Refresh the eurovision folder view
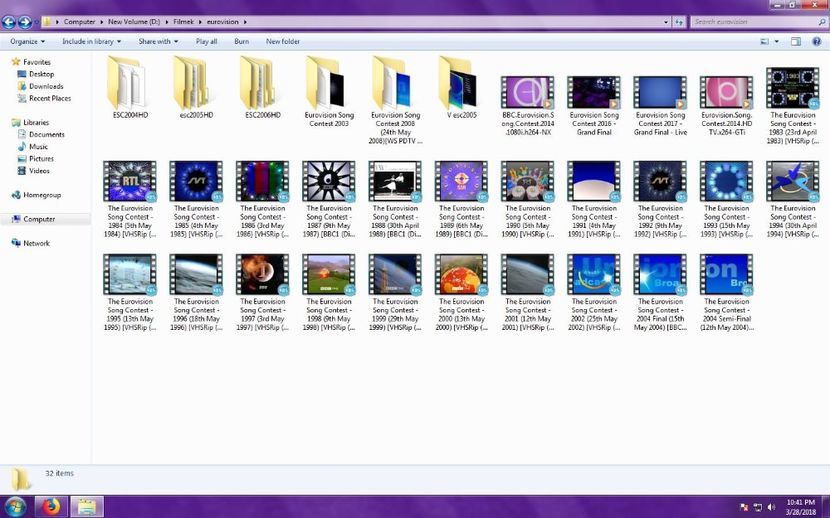 [679, 21]
